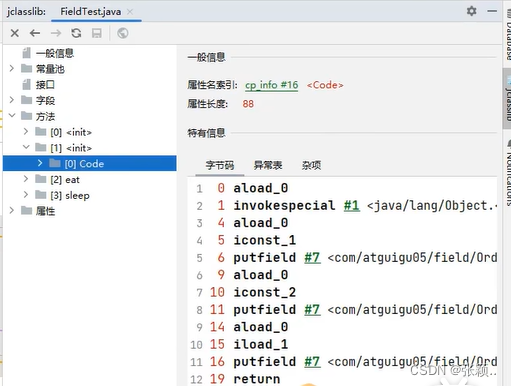Expand the 常量池 node
511x386 pixels.
(x=12, y=68)
